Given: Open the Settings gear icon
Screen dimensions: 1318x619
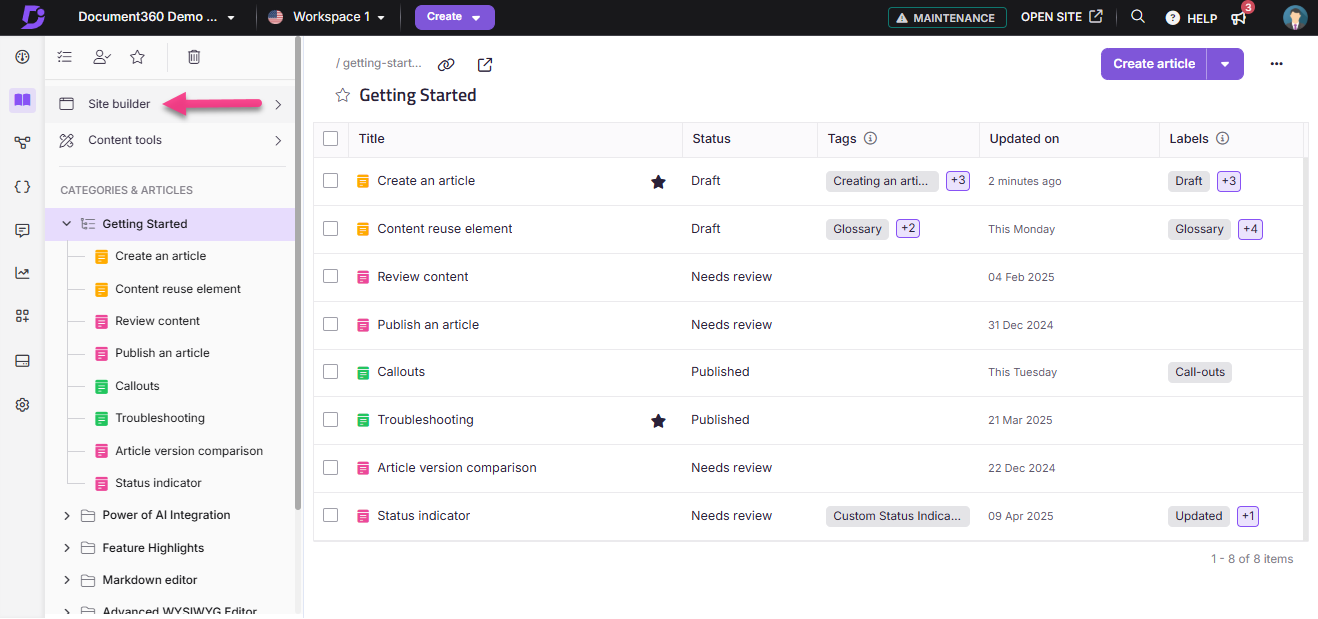Looking at the screenshot, I should coord(22,405).
